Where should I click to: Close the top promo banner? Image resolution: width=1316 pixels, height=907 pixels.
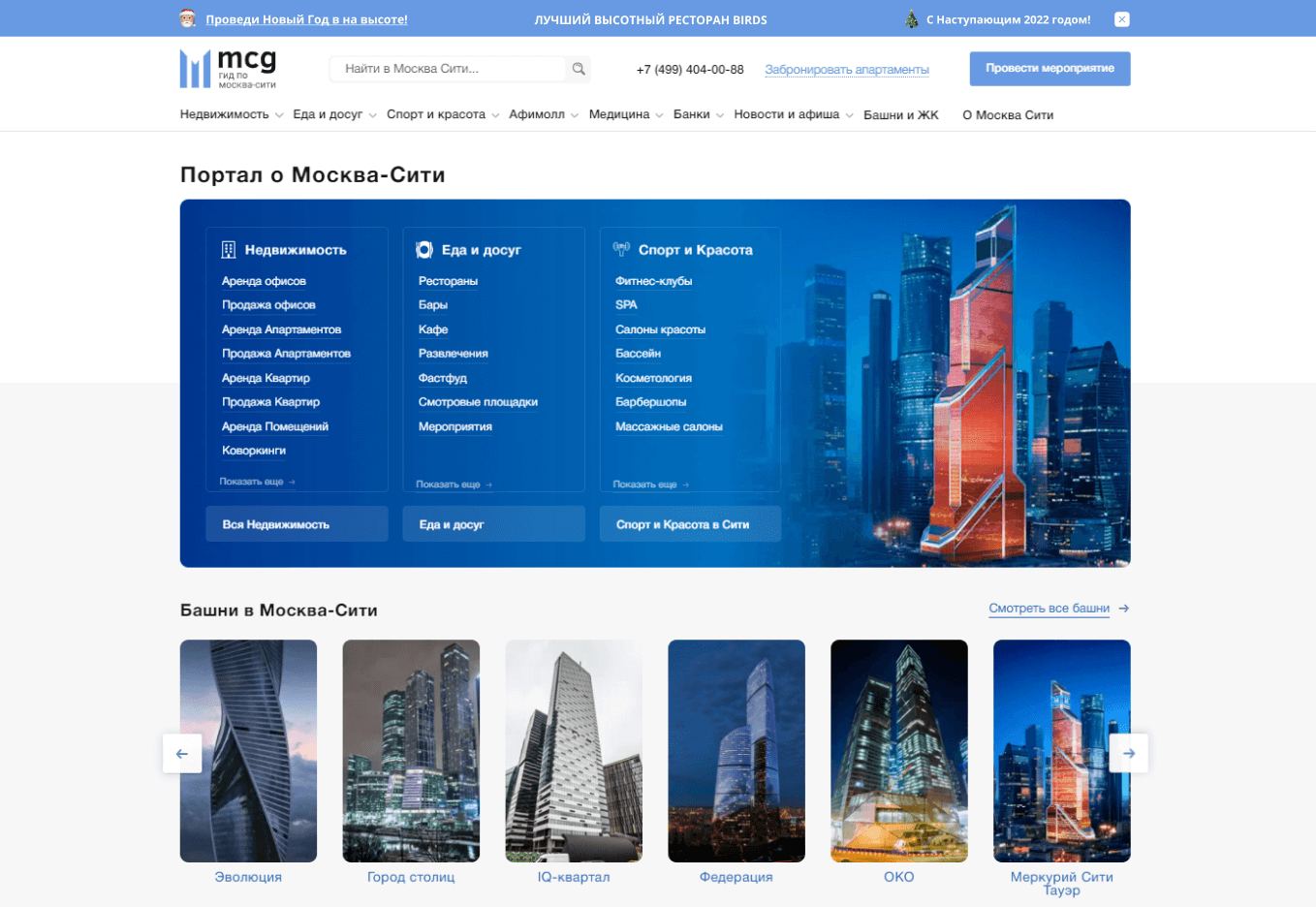pos(1121,19)
